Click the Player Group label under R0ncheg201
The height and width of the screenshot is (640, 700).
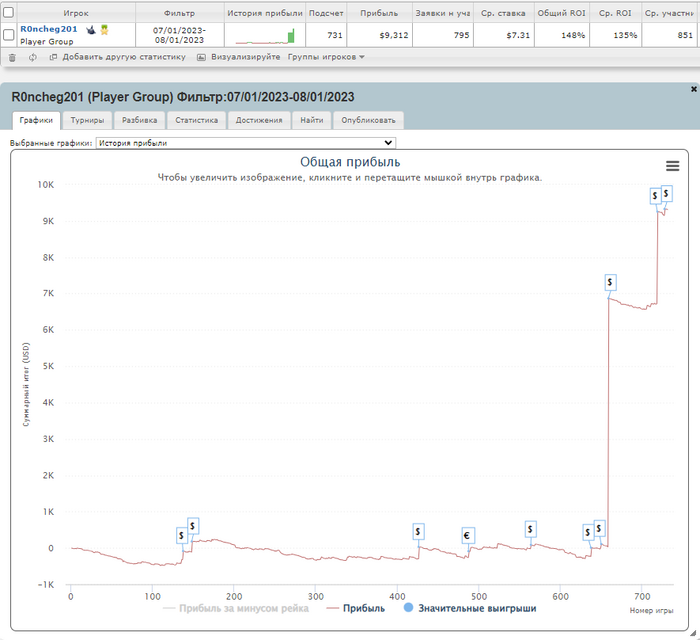tap(46, 42)
